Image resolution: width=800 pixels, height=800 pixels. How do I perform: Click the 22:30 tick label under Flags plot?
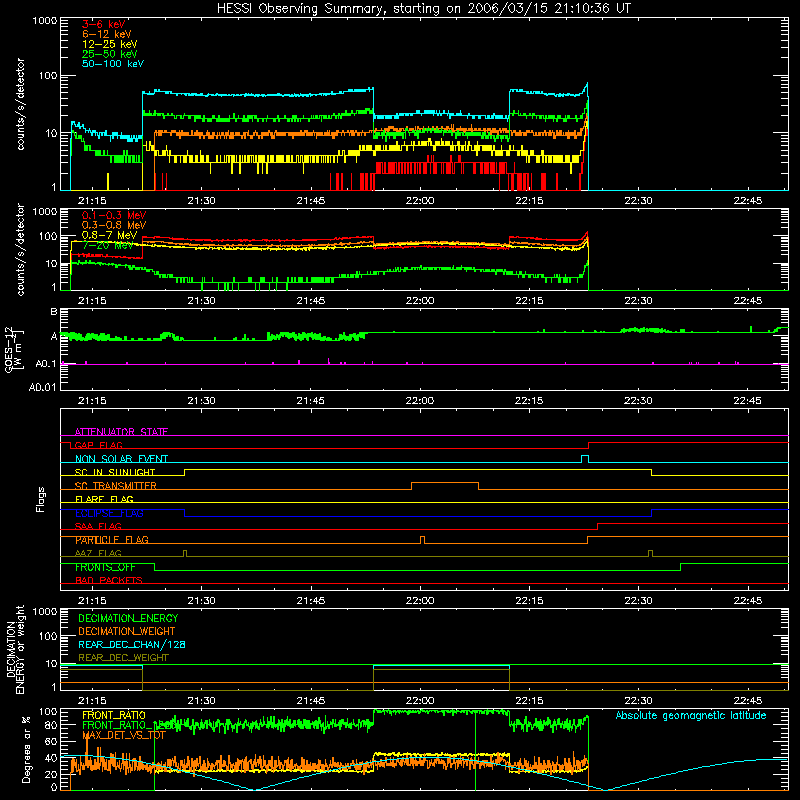pyautogui.click(x=638, y=601)
